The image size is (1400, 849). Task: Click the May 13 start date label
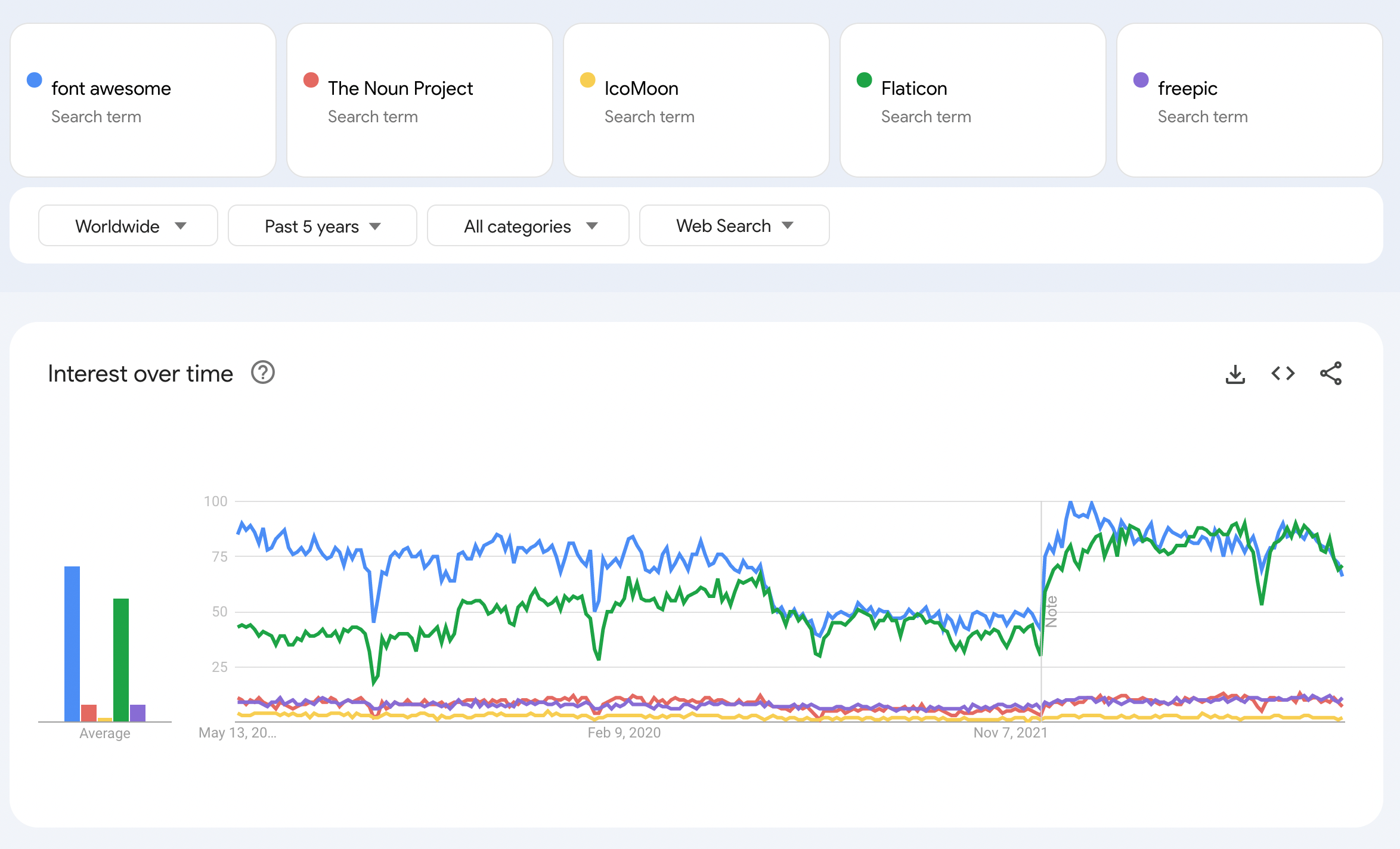(237, 733)
